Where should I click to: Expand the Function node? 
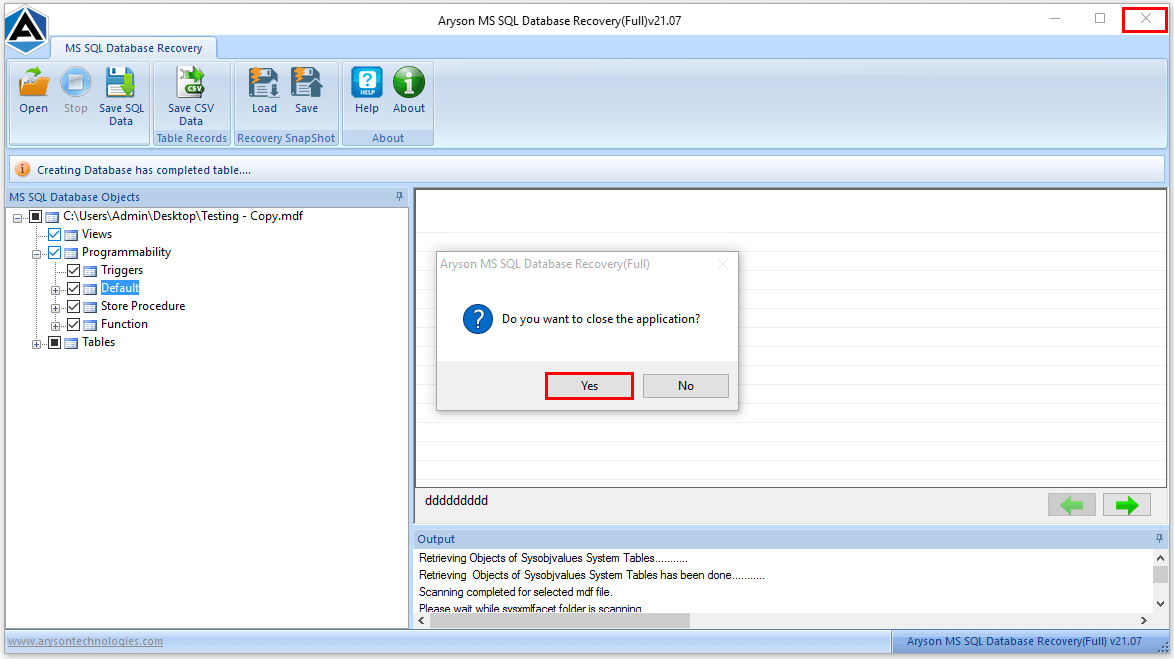(55, 326)
